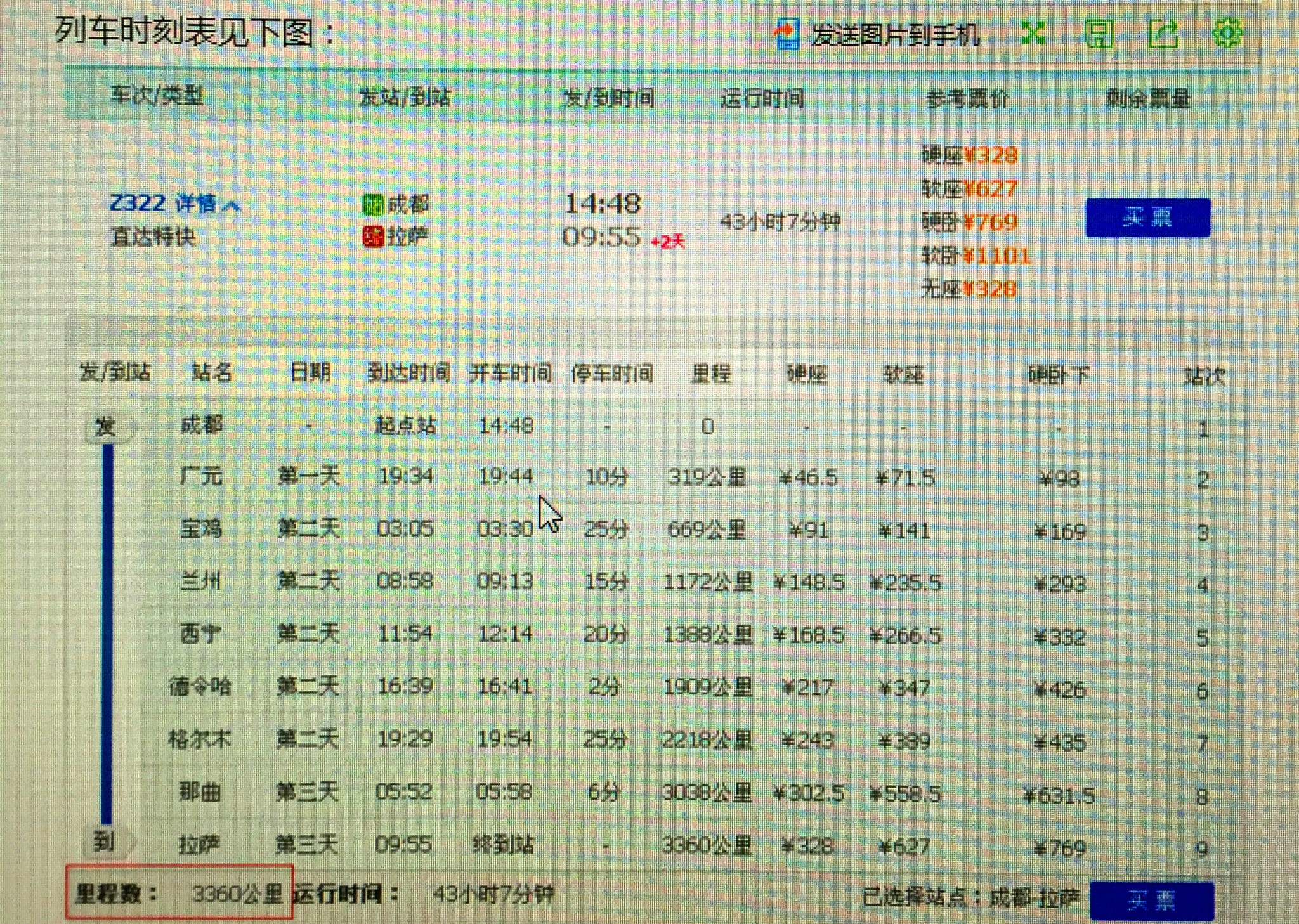Collapse the Z322 详情 details arrow
Viewport: 1299px width, 924px height.
tap(232, 205)
